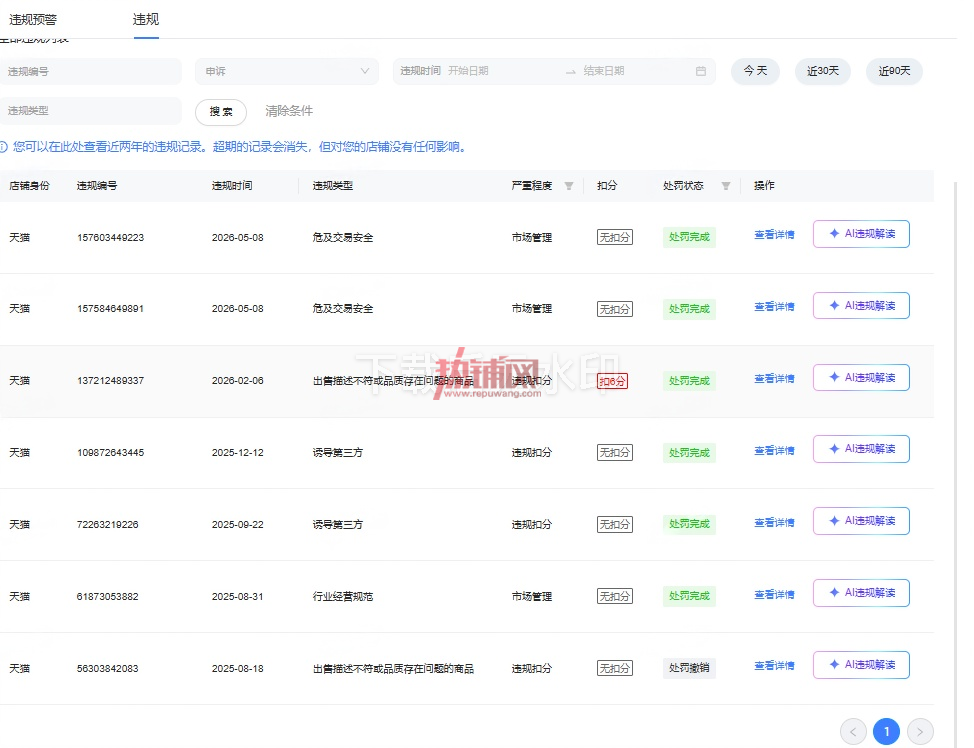974x748 pixels.
Task: Go to the next page arrow
Action: [920, 731]
